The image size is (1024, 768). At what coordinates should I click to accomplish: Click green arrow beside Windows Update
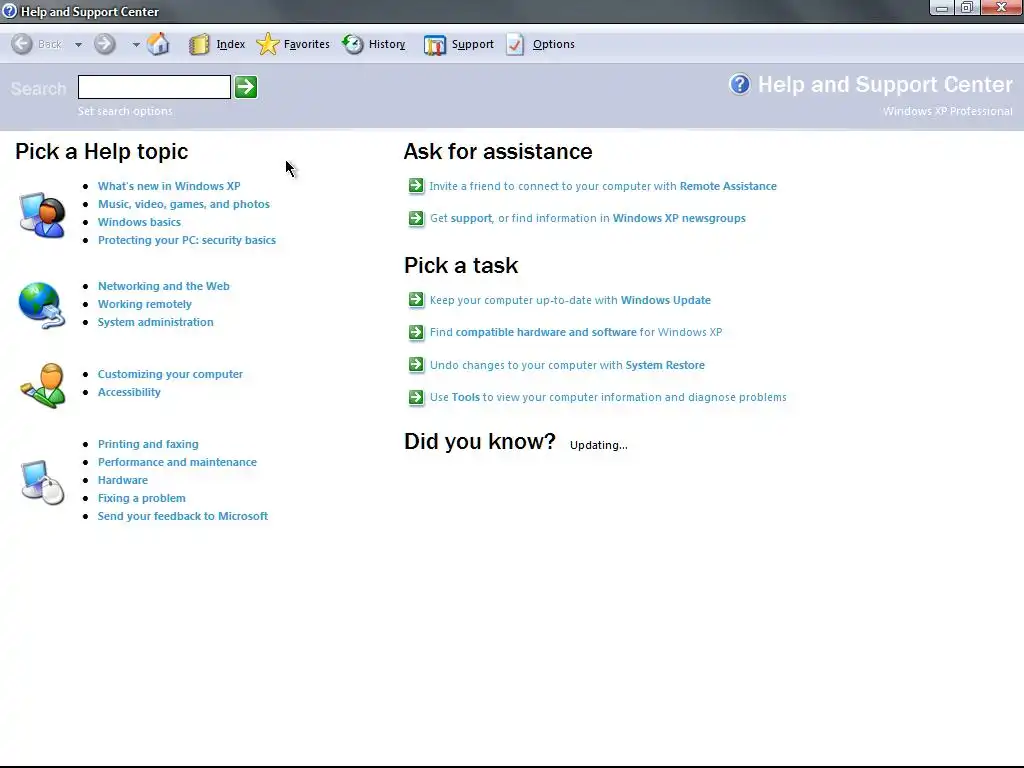pyautogui.click(x=416, y=300)
